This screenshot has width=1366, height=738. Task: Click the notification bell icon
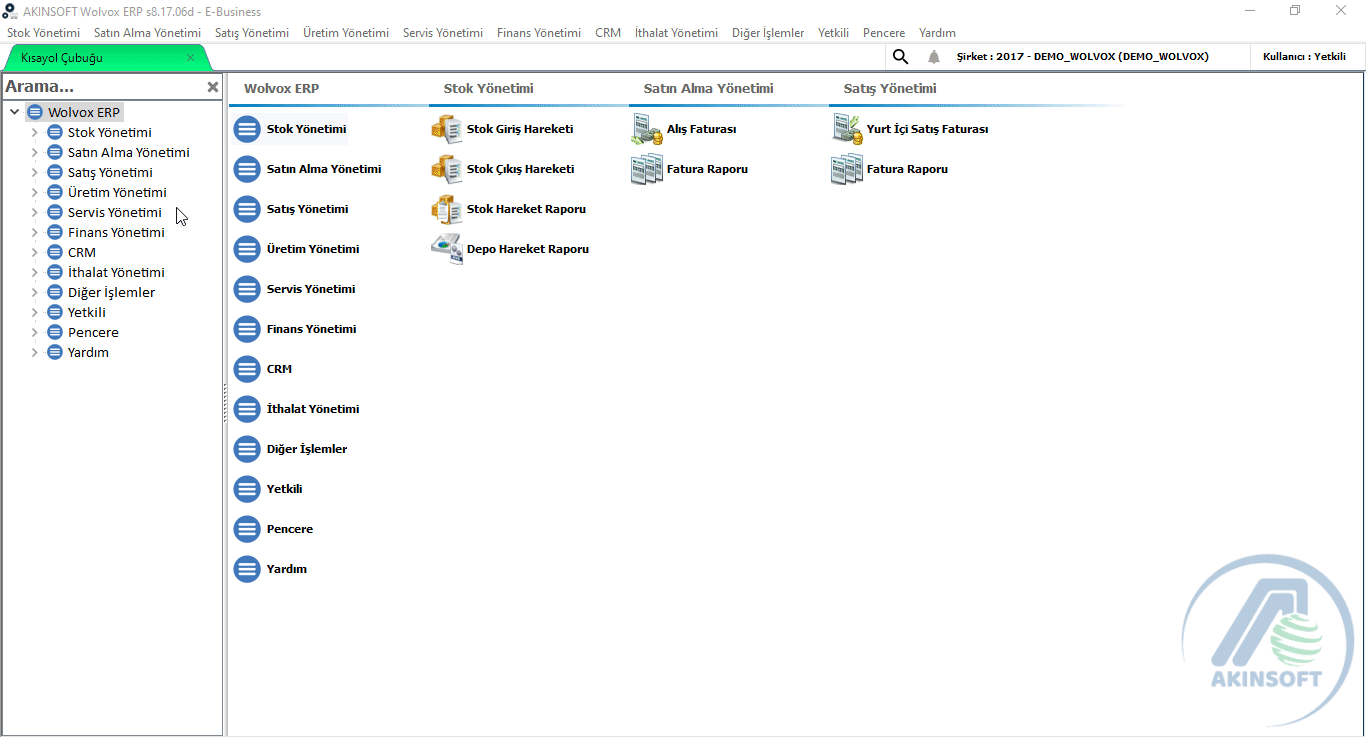pyautogui.click(x=934, y=57)
